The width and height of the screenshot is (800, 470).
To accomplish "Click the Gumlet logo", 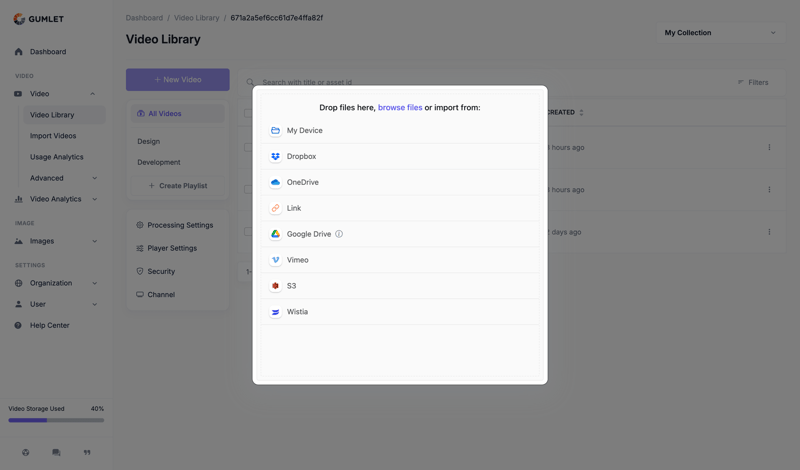I will pyautogui.click(x=38, y=19).
